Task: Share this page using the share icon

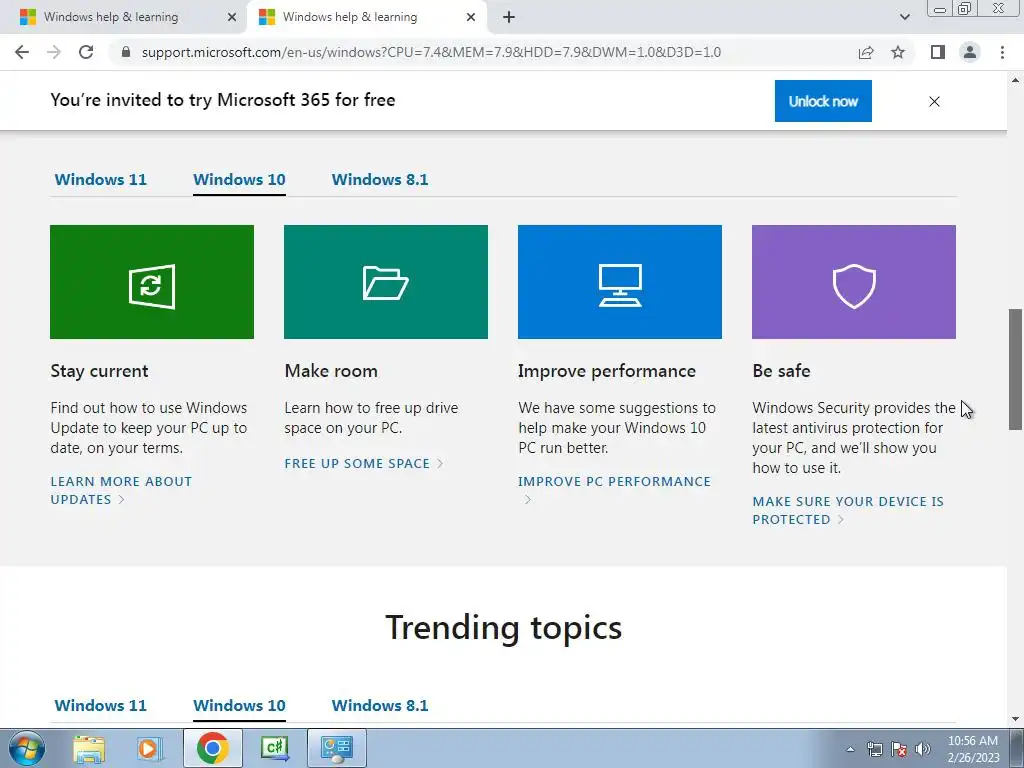Action: pyautogui.click(x=866, y=52)
